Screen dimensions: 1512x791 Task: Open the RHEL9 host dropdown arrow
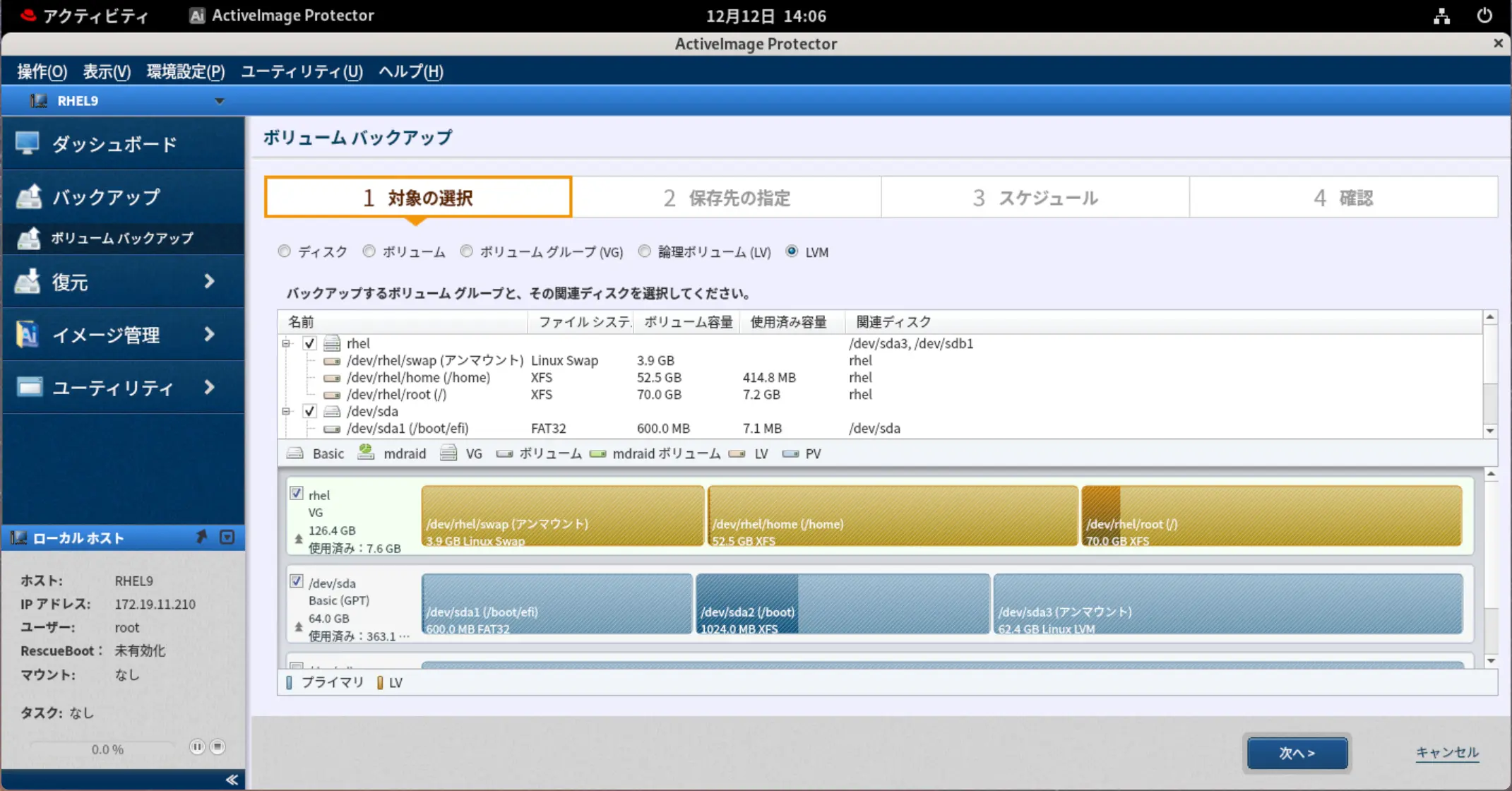220,101
